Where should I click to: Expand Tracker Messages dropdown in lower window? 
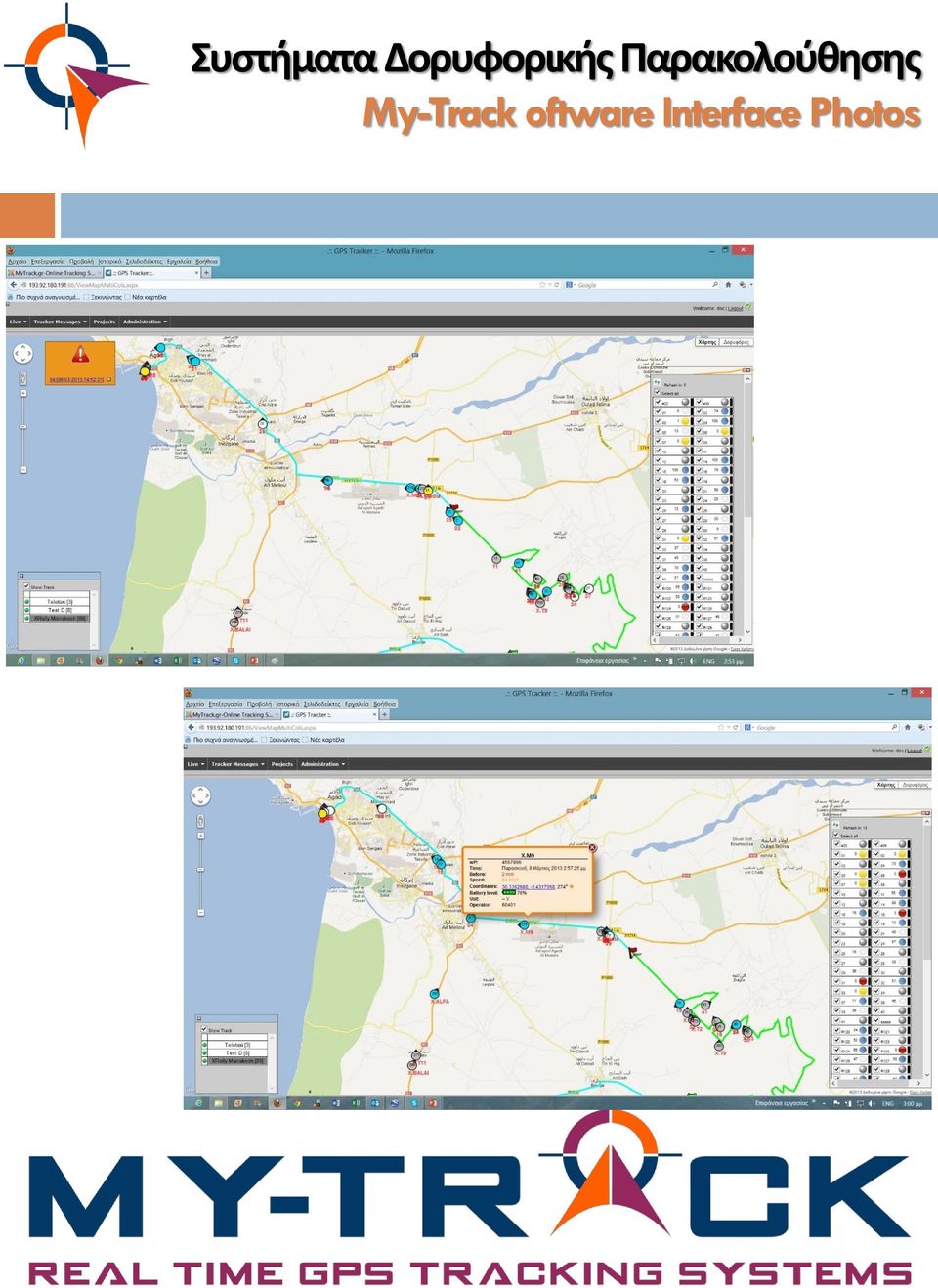(237, 764)
